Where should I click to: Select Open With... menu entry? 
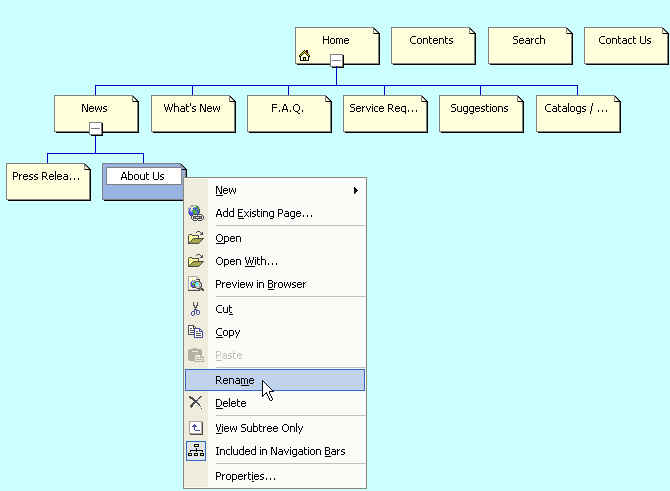(x=246, y=261)
